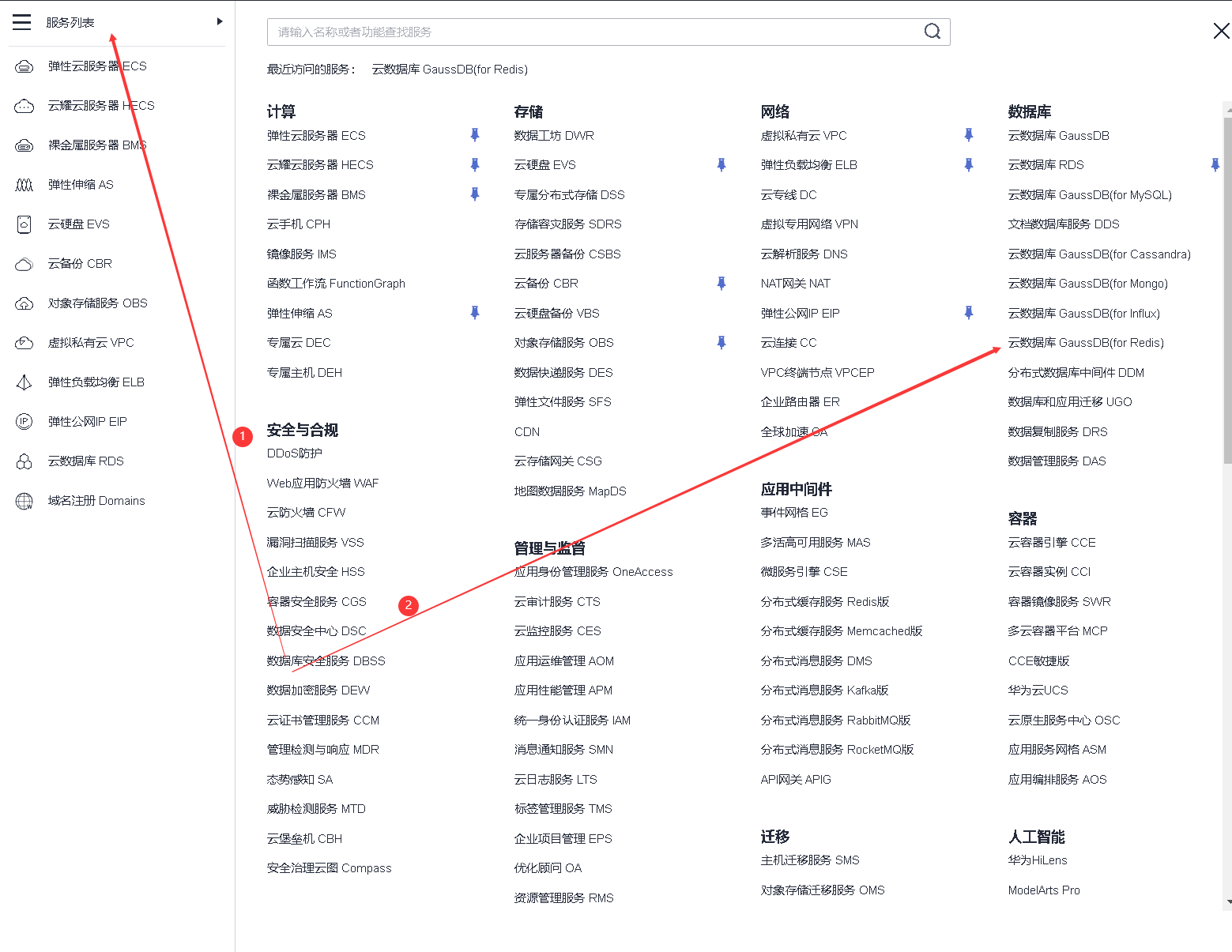Viewport: 1232px width, 952px height.
Task: Click the vertical scrollbar of the service list
Action: pyautogui.click(x=1227, y=289)
